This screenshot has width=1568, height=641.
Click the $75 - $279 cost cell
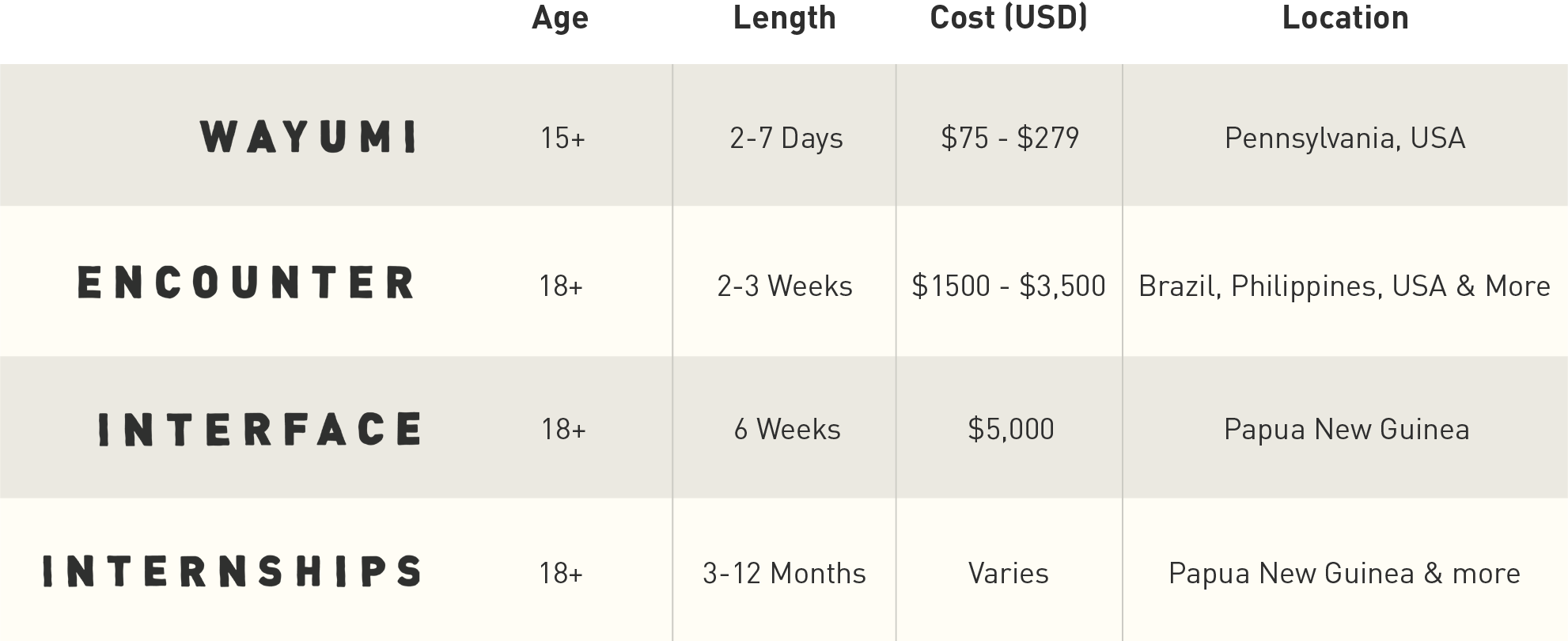[1010, 138]
